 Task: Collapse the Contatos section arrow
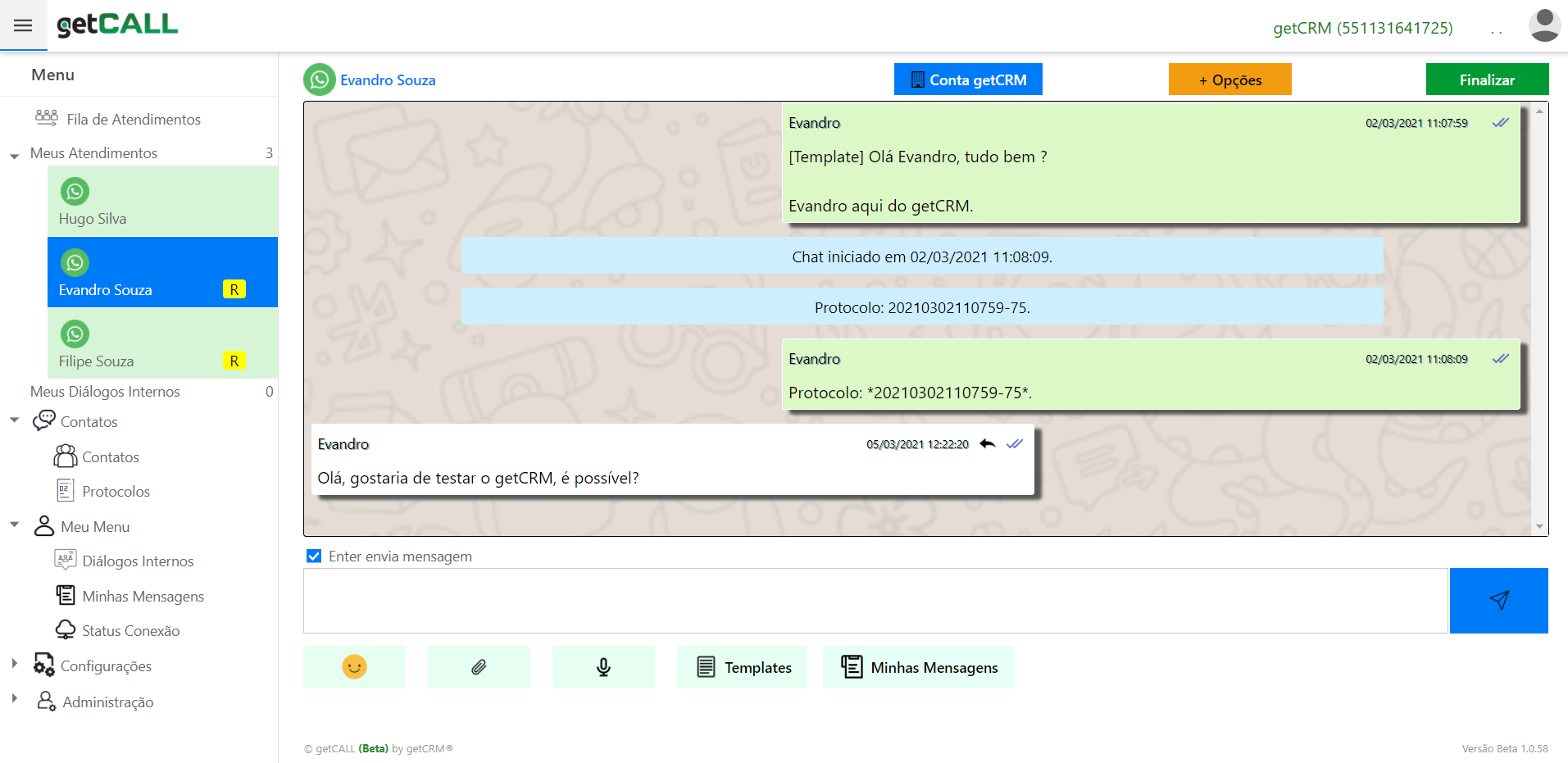pyautogui.click(x=15, y=420)
